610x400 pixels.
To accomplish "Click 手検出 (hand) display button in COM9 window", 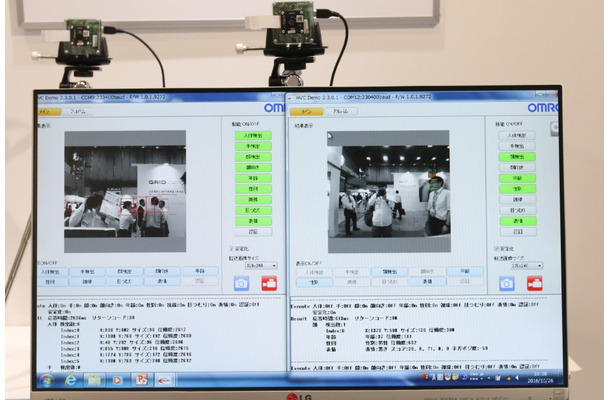I will (87, 272).
